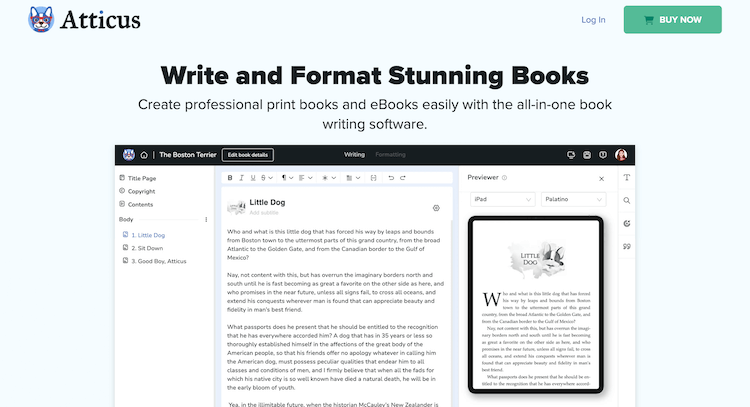Select chapter 3. Good Boy, Atticus
This screenshot has height=407, width=750.
tap(154, 261)
